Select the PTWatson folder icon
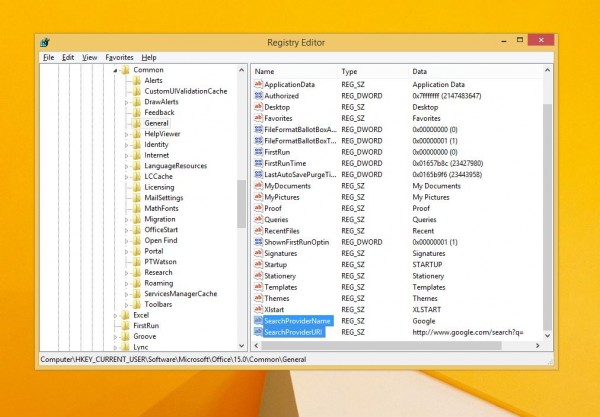Viewport: 600px width, 417px height. click(137, 262)
